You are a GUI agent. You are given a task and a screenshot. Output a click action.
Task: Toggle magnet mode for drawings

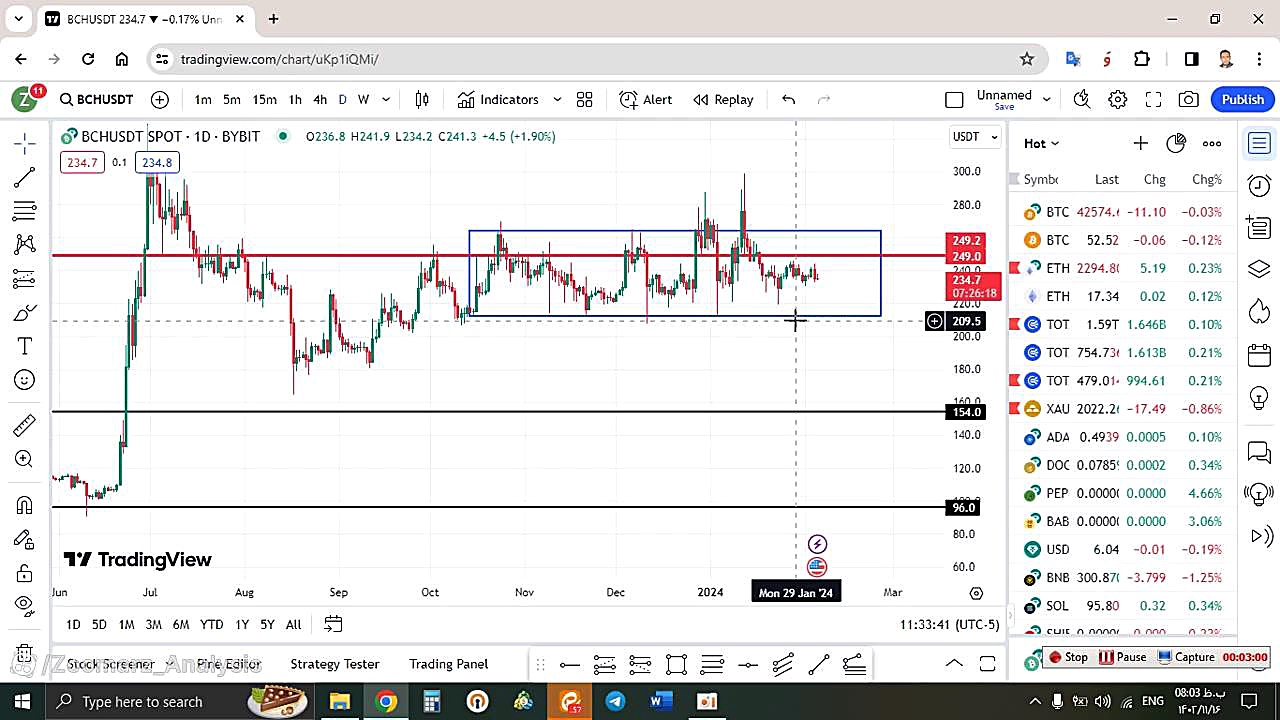25,505
